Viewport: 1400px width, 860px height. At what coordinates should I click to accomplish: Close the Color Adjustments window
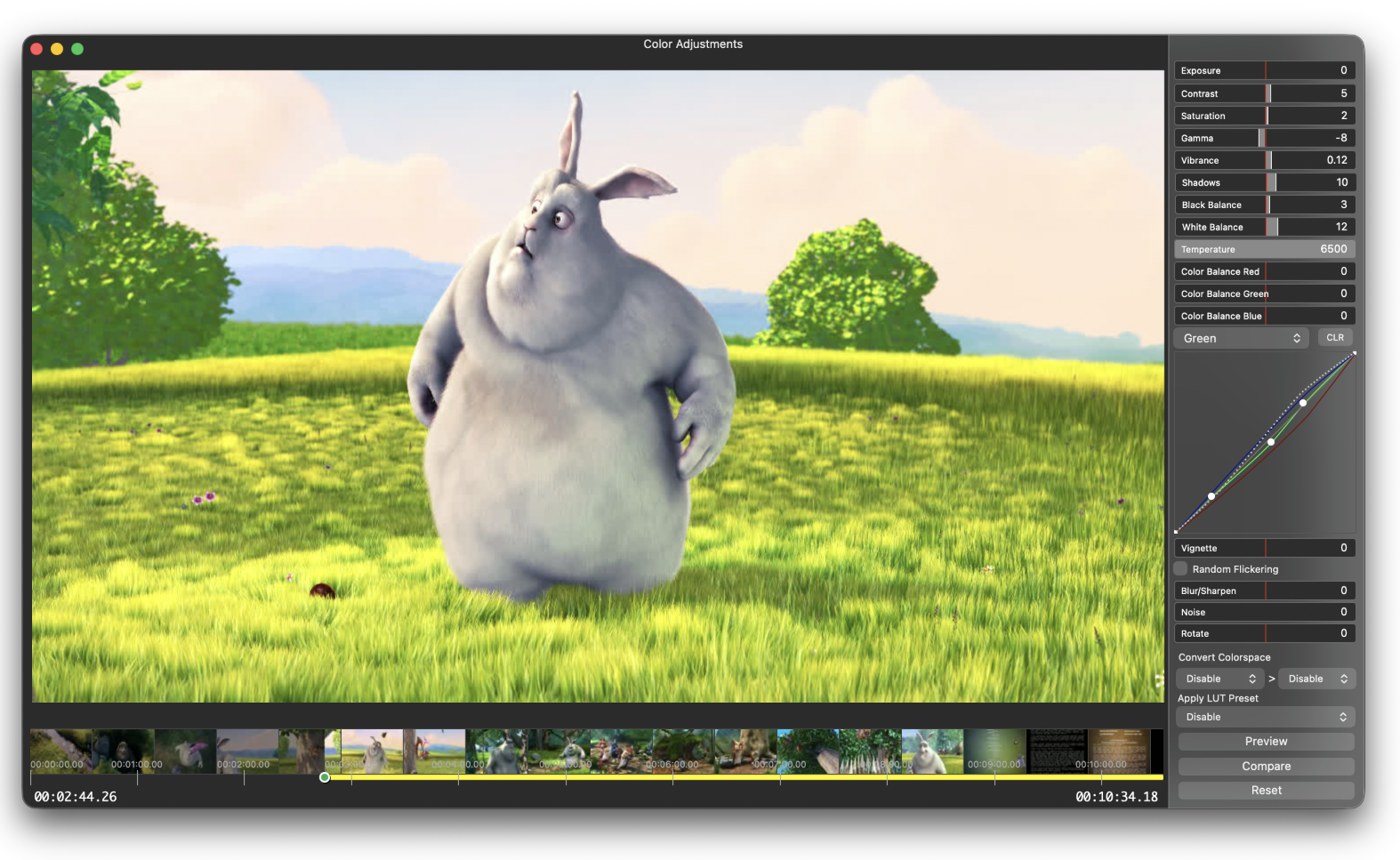click(x=37, y=48)
